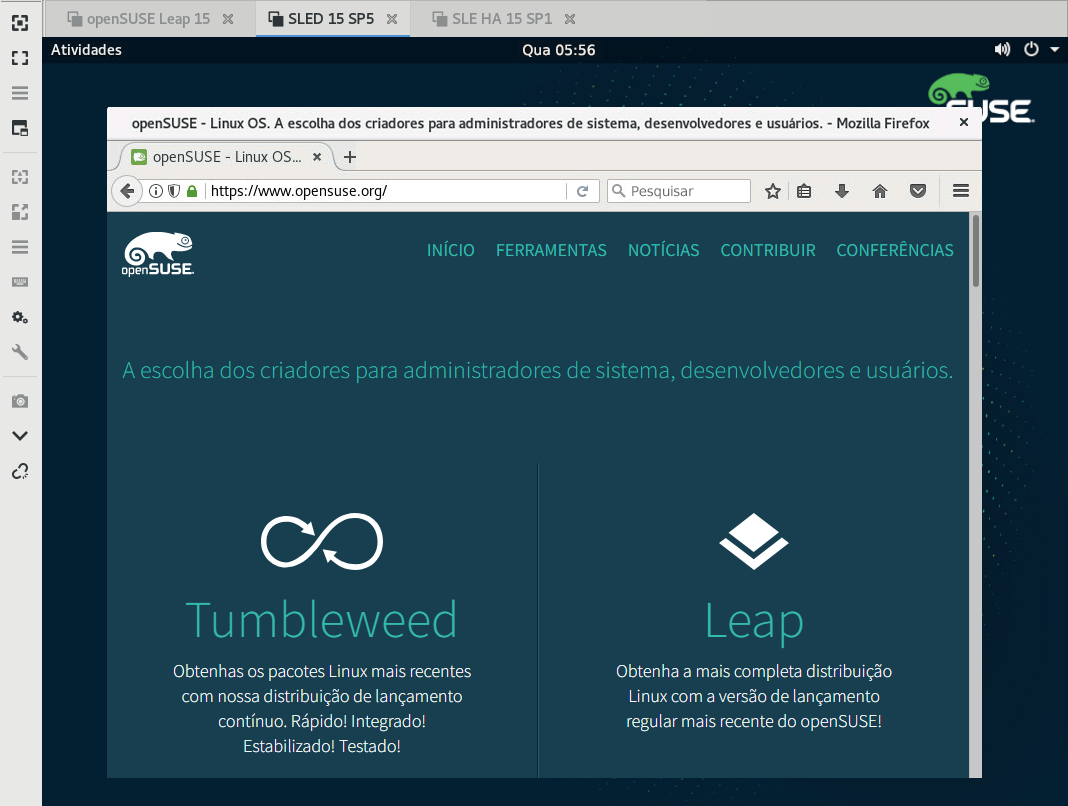The height and width of the screenshot is (806, 1068).
Task: Reload the page with the refresh icon
Action: pyautogui.click(x=583, y=191)
